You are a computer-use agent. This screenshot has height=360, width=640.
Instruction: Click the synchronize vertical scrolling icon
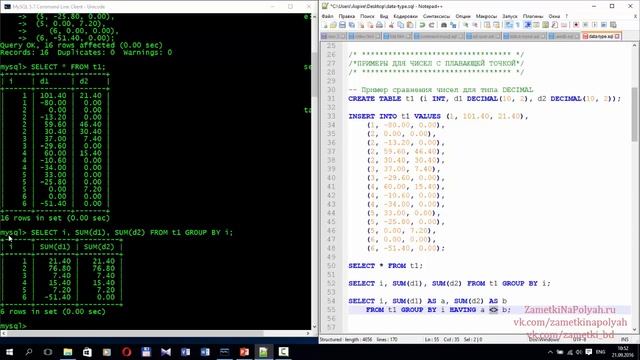point(487,25)
